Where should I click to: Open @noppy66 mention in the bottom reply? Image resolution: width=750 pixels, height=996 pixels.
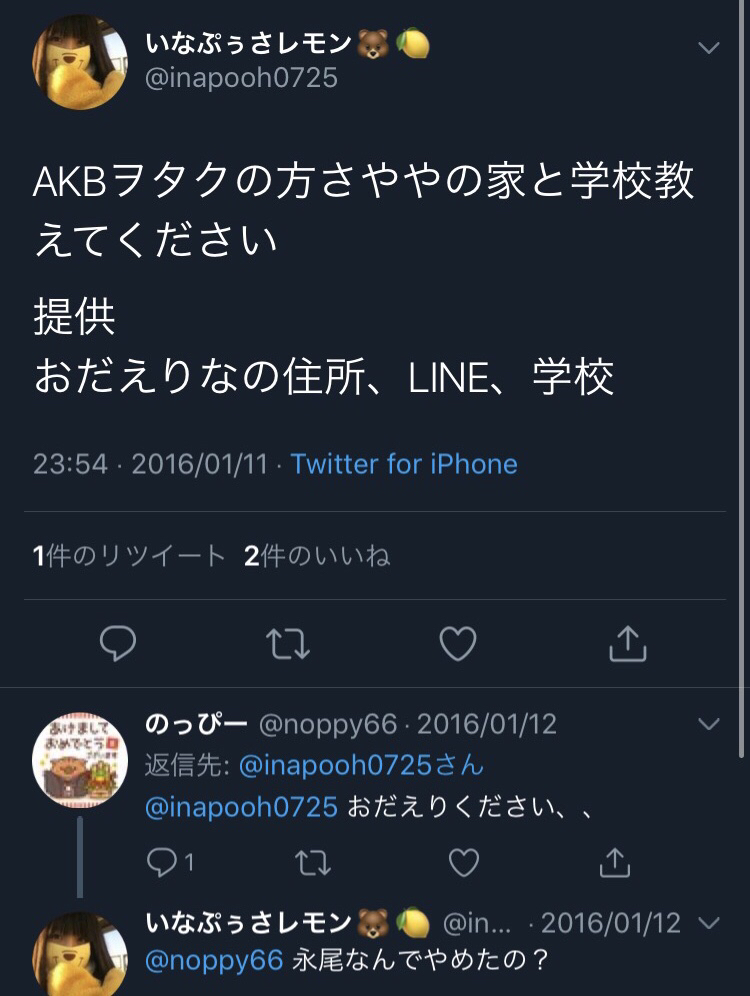(x=214, y=960)
